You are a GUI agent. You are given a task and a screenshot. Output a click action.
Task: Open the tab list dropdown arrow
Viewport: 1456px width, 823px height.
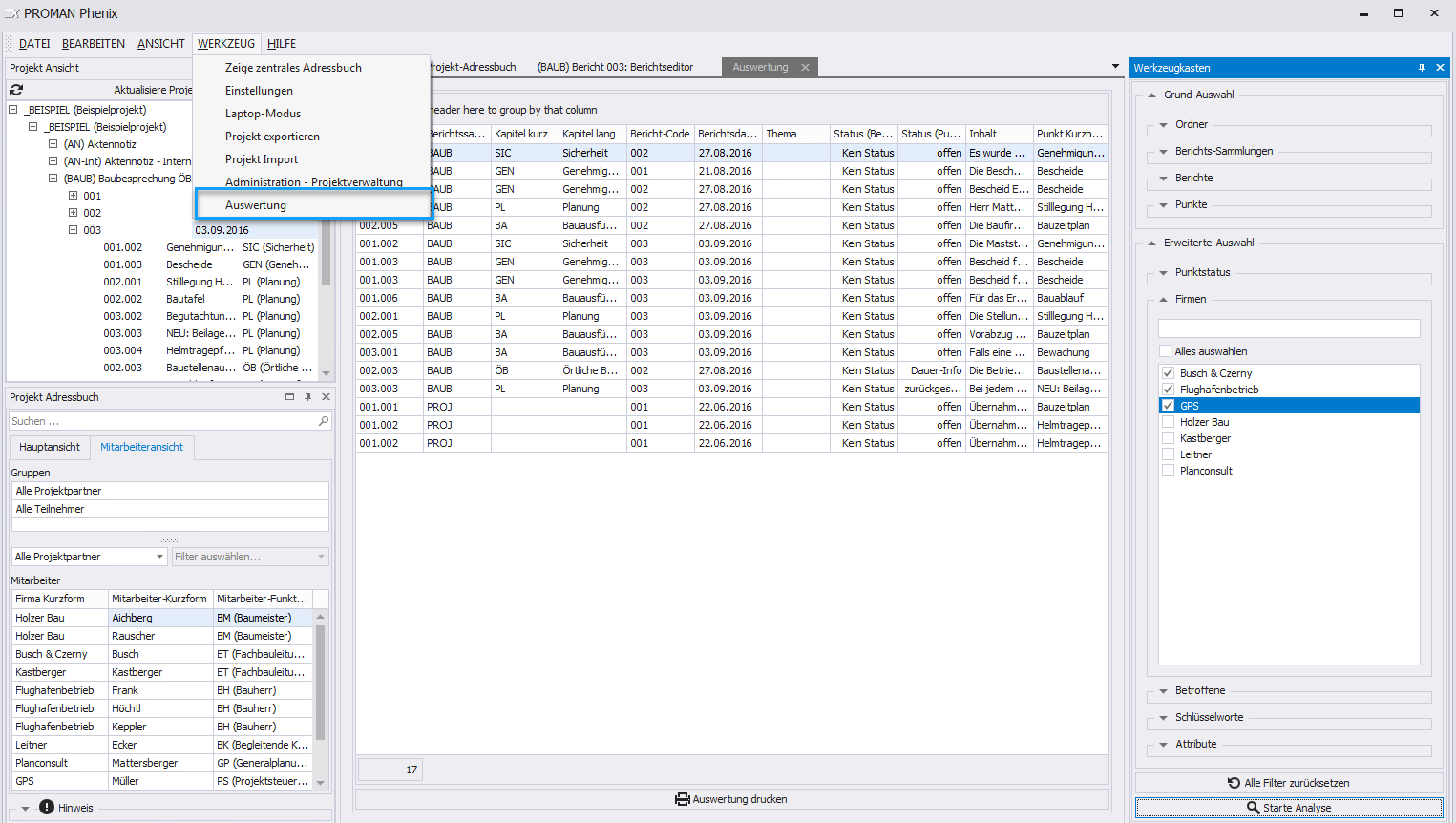(1115, 67)
